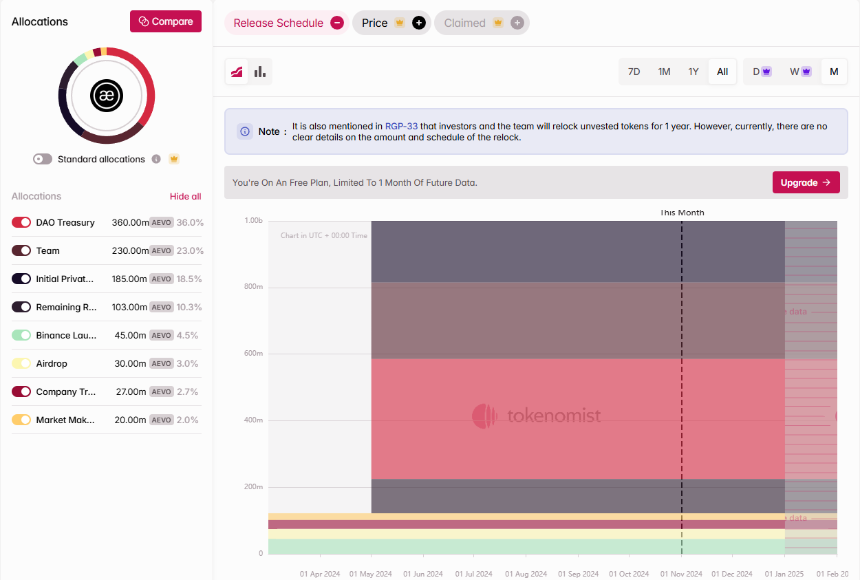
Task: Switch to the area chart view icon
Action: [236, 72]
